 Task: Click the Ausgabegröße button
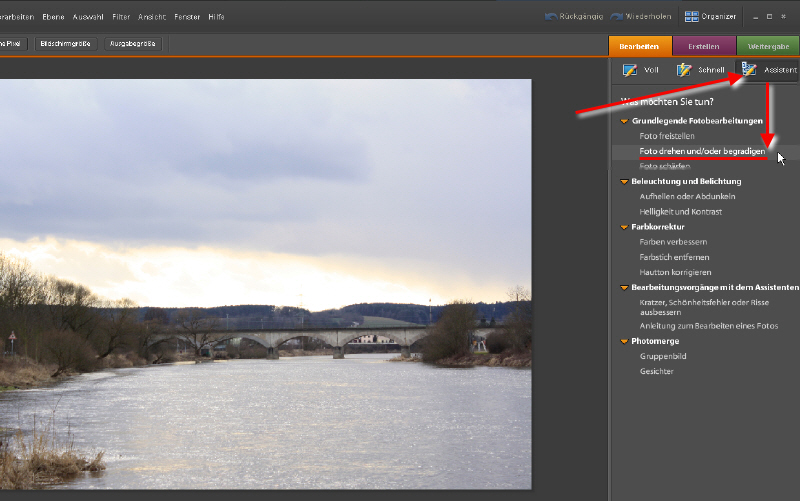[x=133, y=44]
